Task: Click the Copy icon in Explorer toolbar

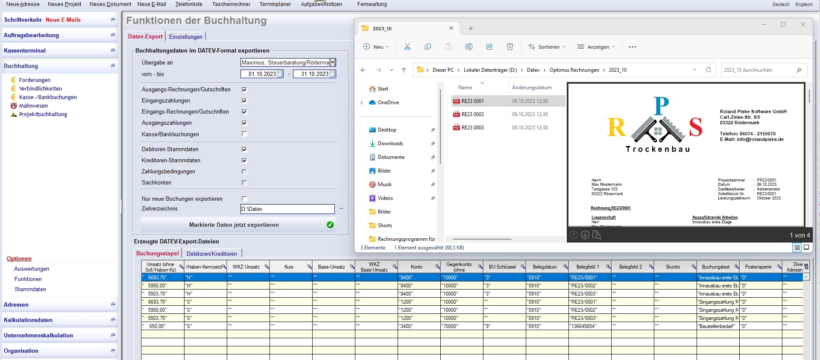Action: [x=428, y=47]
